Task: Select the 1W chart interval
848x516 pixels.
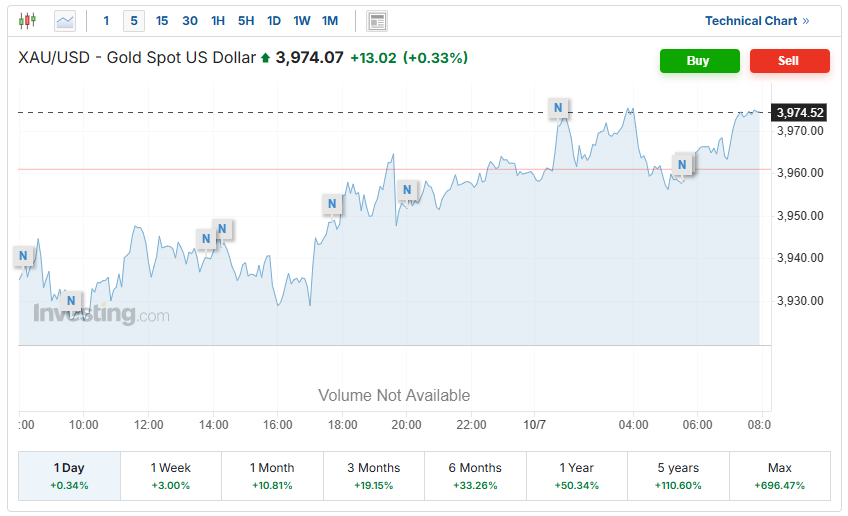Action: click(302, 20)
